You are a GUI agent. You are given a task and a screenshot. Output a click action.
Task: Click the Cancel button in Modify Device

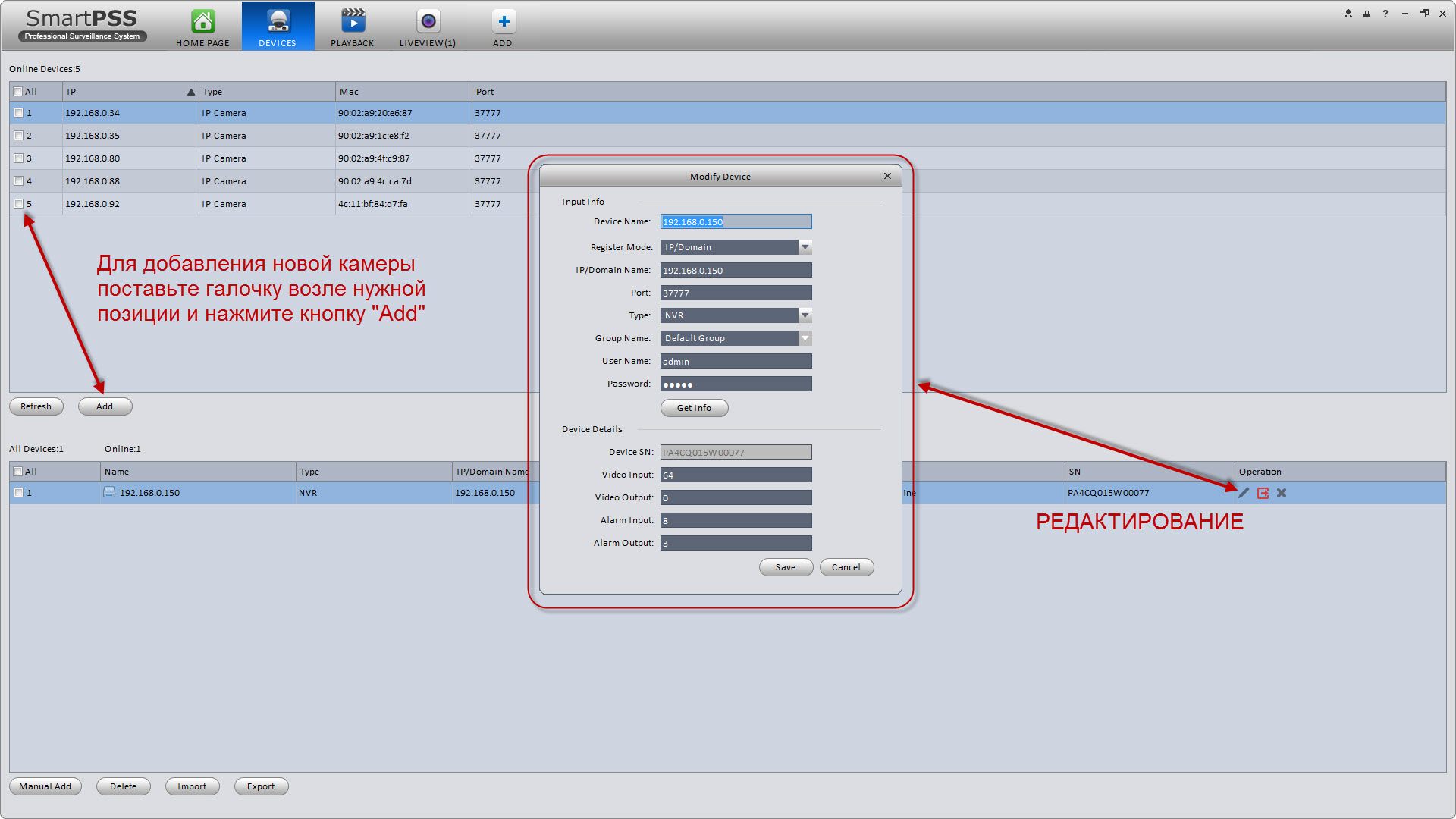click(x=844, y=567)
